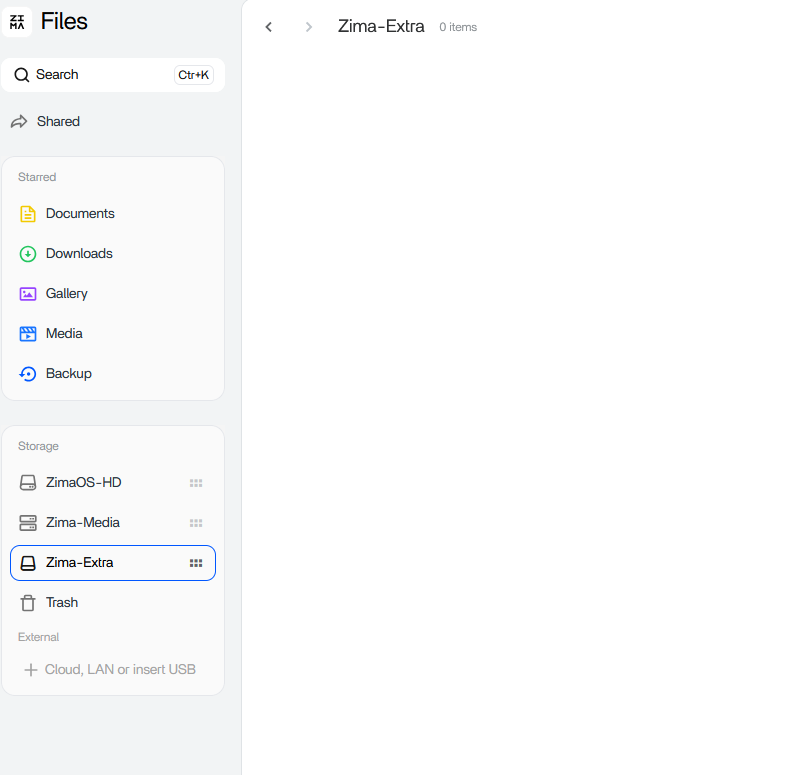
Task: Click the Zima logo icon
Action: pyautogui.click(x=17, y=21)
